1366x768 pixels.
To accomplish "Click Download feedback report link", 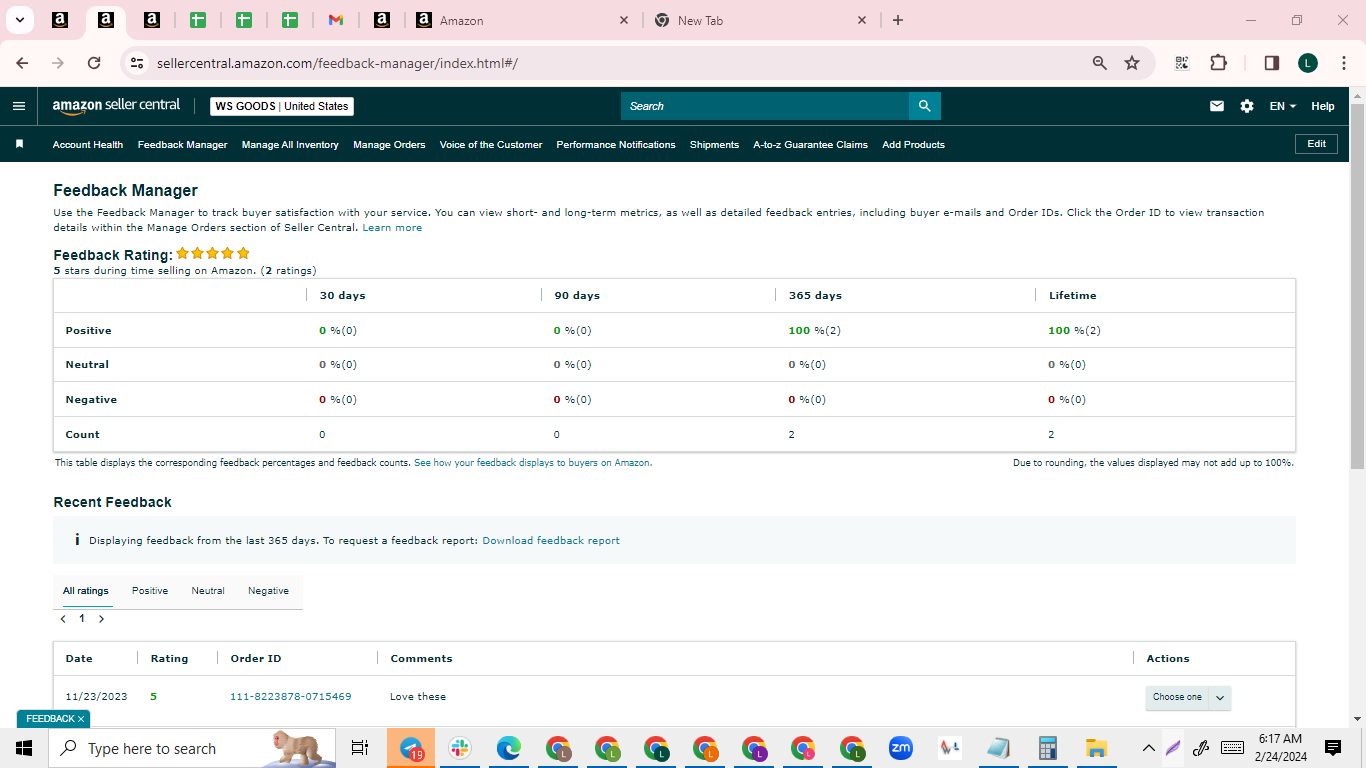I will point(551,541).
